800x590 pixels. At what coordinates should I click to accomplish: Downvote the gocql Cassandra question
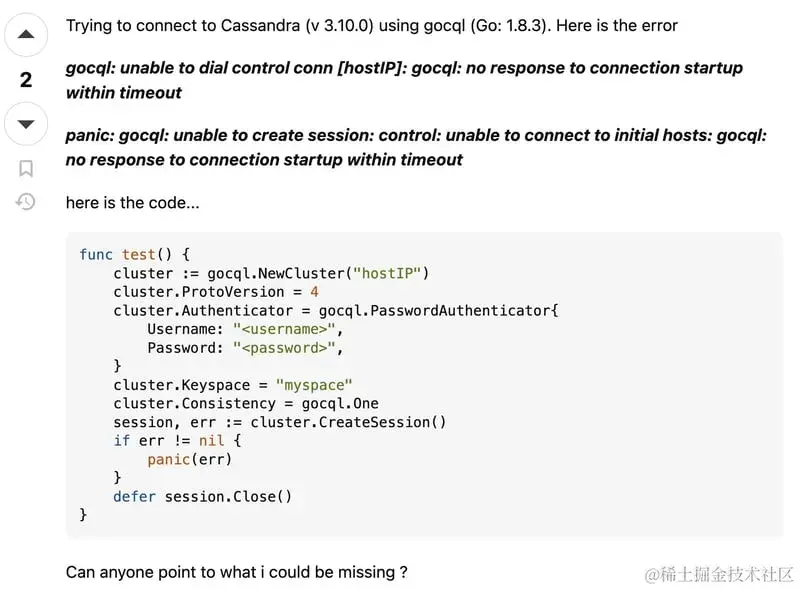pyautogui.click(x=26, y=124)
